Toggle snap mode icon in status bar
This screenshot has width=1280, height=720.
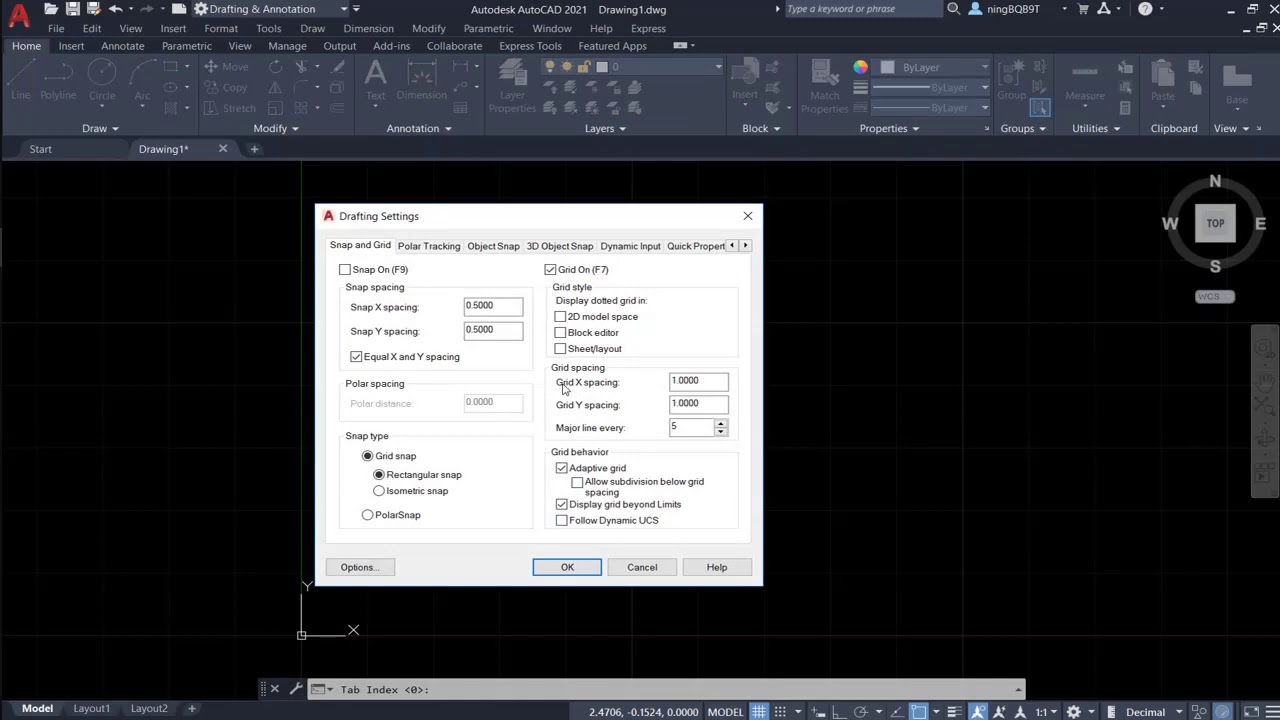(x=782, y=712)
